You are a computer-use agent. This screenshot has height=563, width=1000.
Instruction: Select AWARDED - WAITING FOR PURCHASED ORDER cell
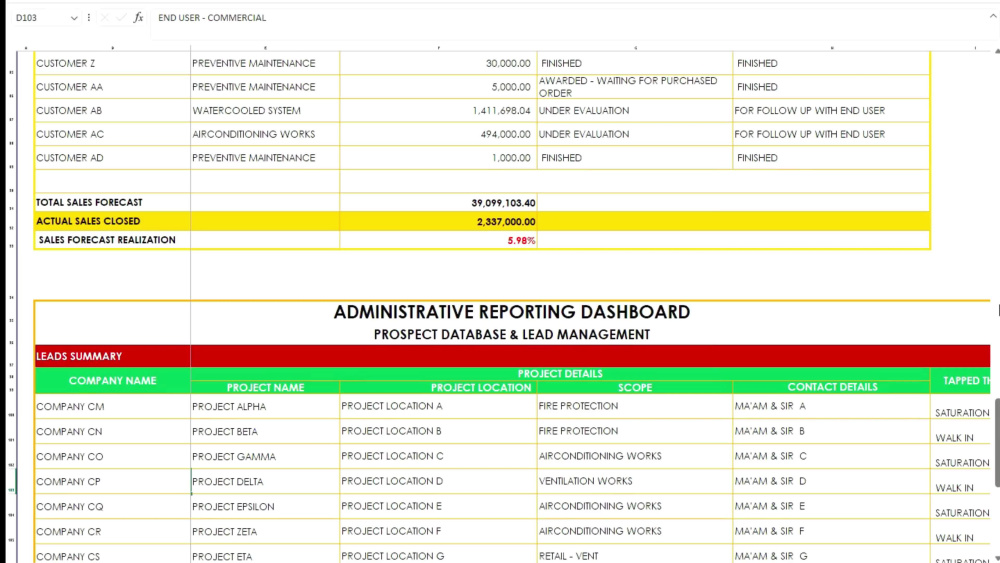pos(635,87)
